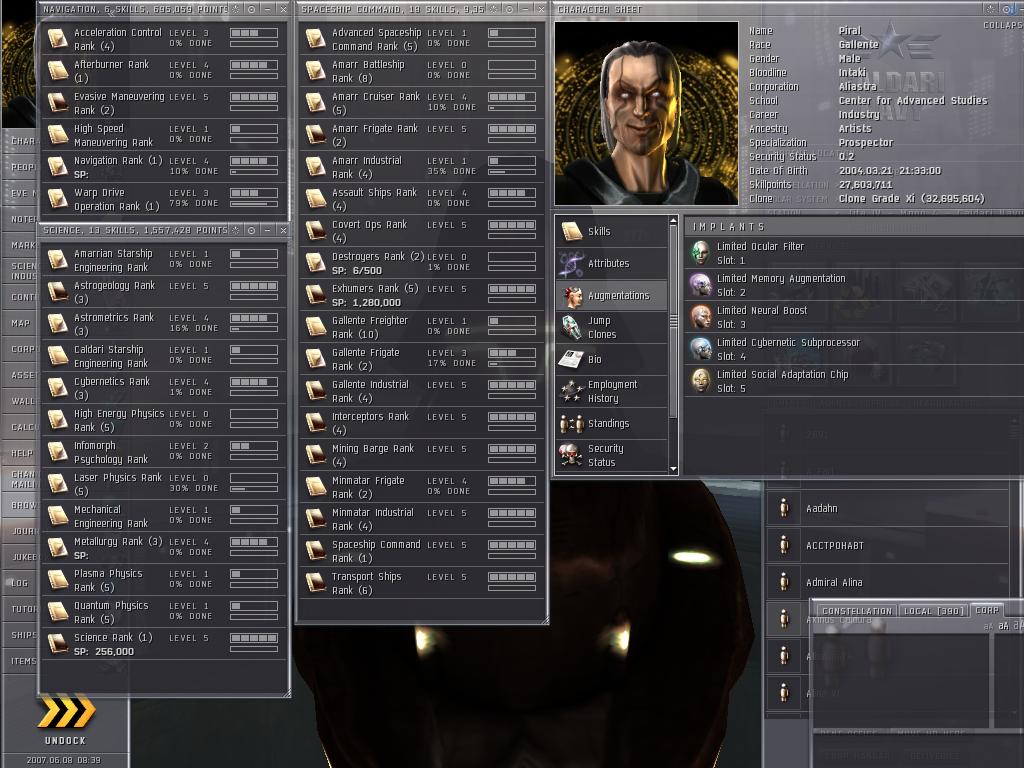This screenshot has height=768, width=1024.
Task: Click the pilot icon next to Admiral Alina
Action: click(x=784, y=582)
